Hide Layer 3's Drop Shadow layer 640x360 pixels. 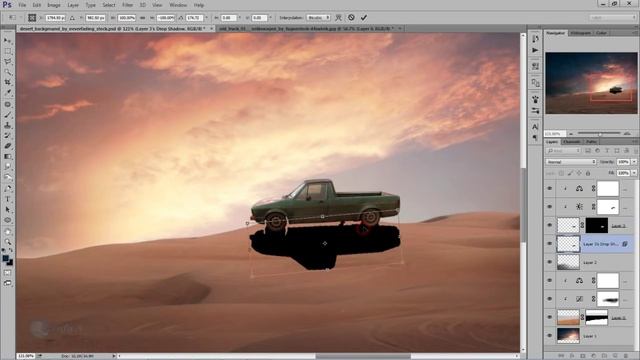[549, 244]
